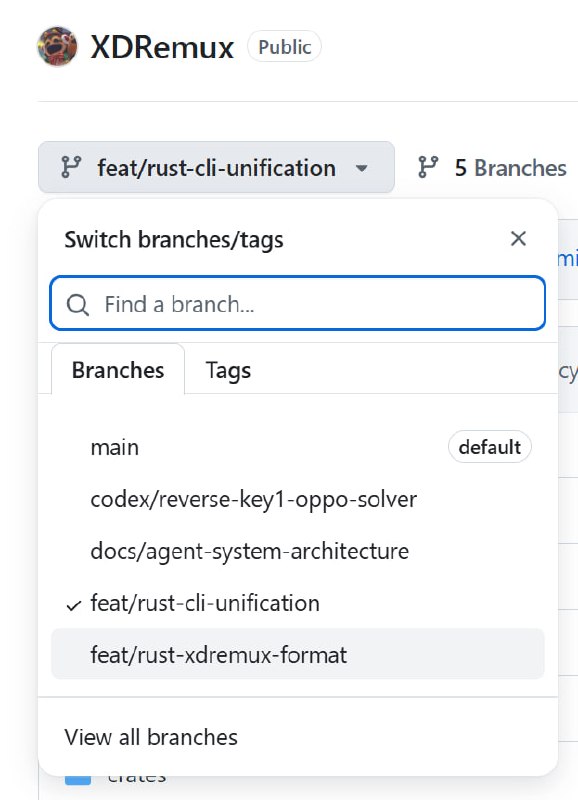
Task: Select the main branch
Action: 298,447
